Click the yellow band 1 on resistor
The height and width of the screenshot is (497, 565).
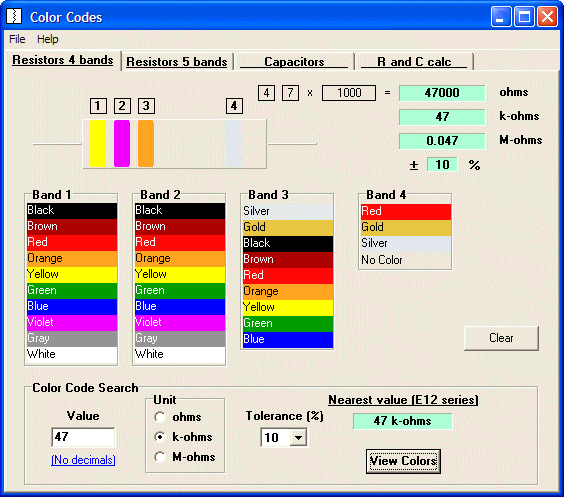pos(98,143)
